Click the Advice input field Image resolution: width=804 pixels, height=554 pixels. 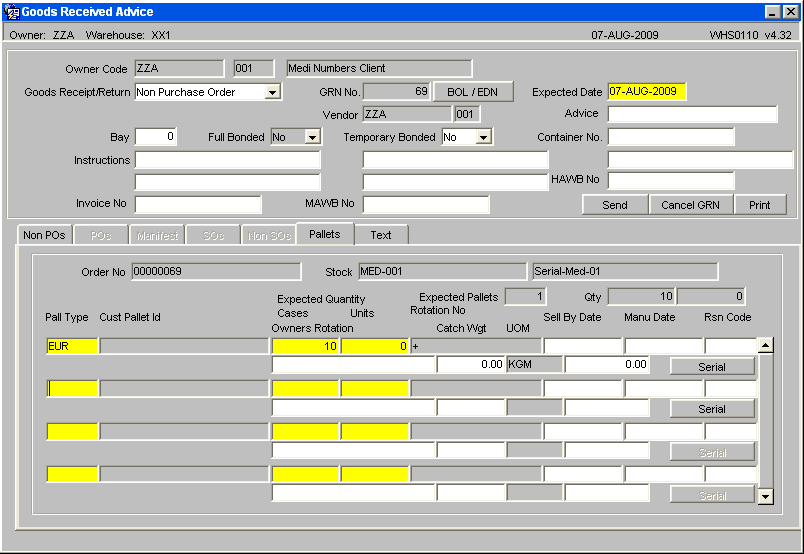pyautogui.click(x=693, y=114)
